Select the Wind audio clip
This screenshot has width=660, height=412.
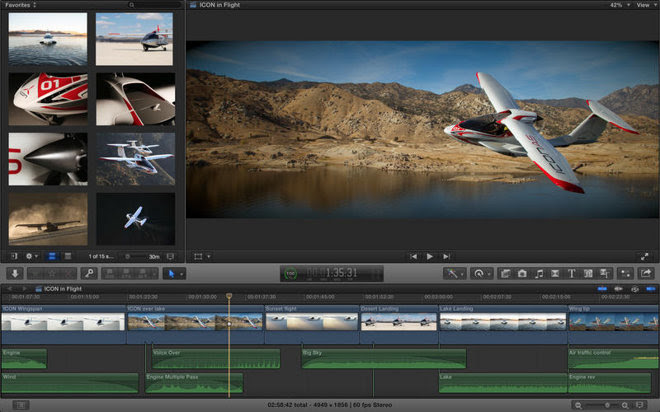coord(70,383)
